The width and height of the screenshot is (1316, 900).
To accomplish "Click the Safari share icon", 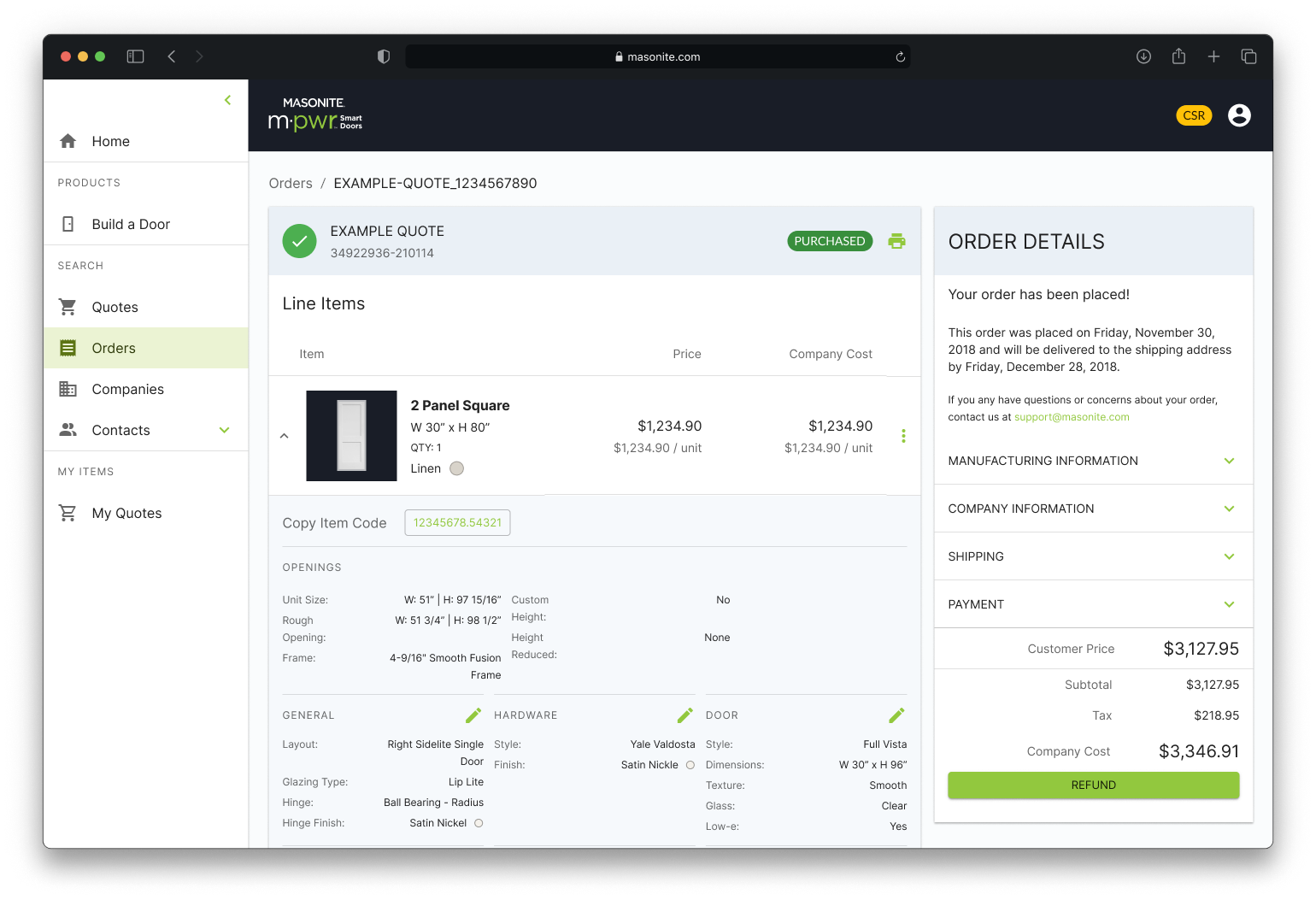I will click(x=1178, y=56).
